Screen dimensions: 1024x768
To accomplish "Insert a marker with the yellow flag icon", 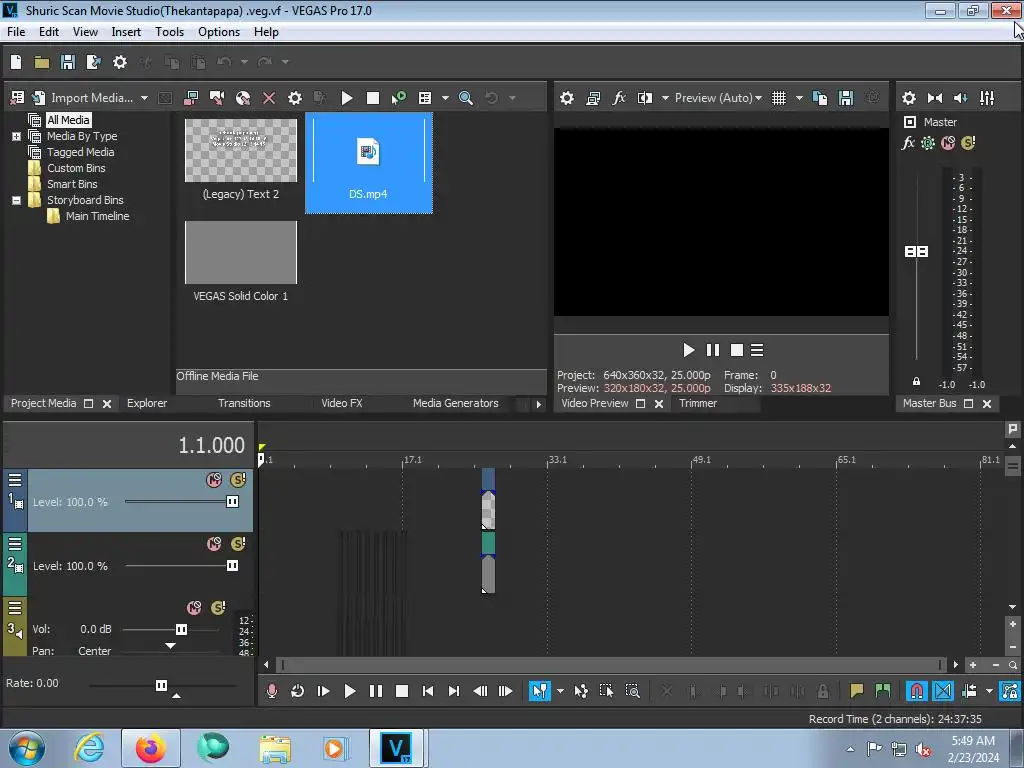I will [x=856, y=691].
